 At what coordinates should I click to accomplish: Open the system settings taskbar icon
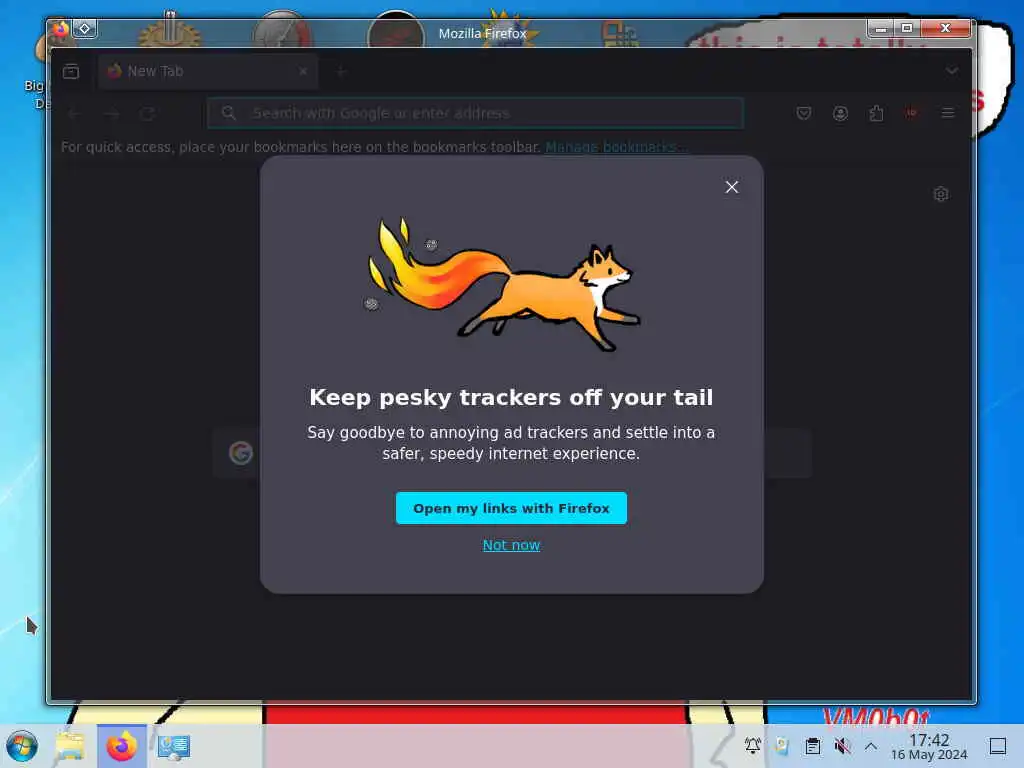174,746
